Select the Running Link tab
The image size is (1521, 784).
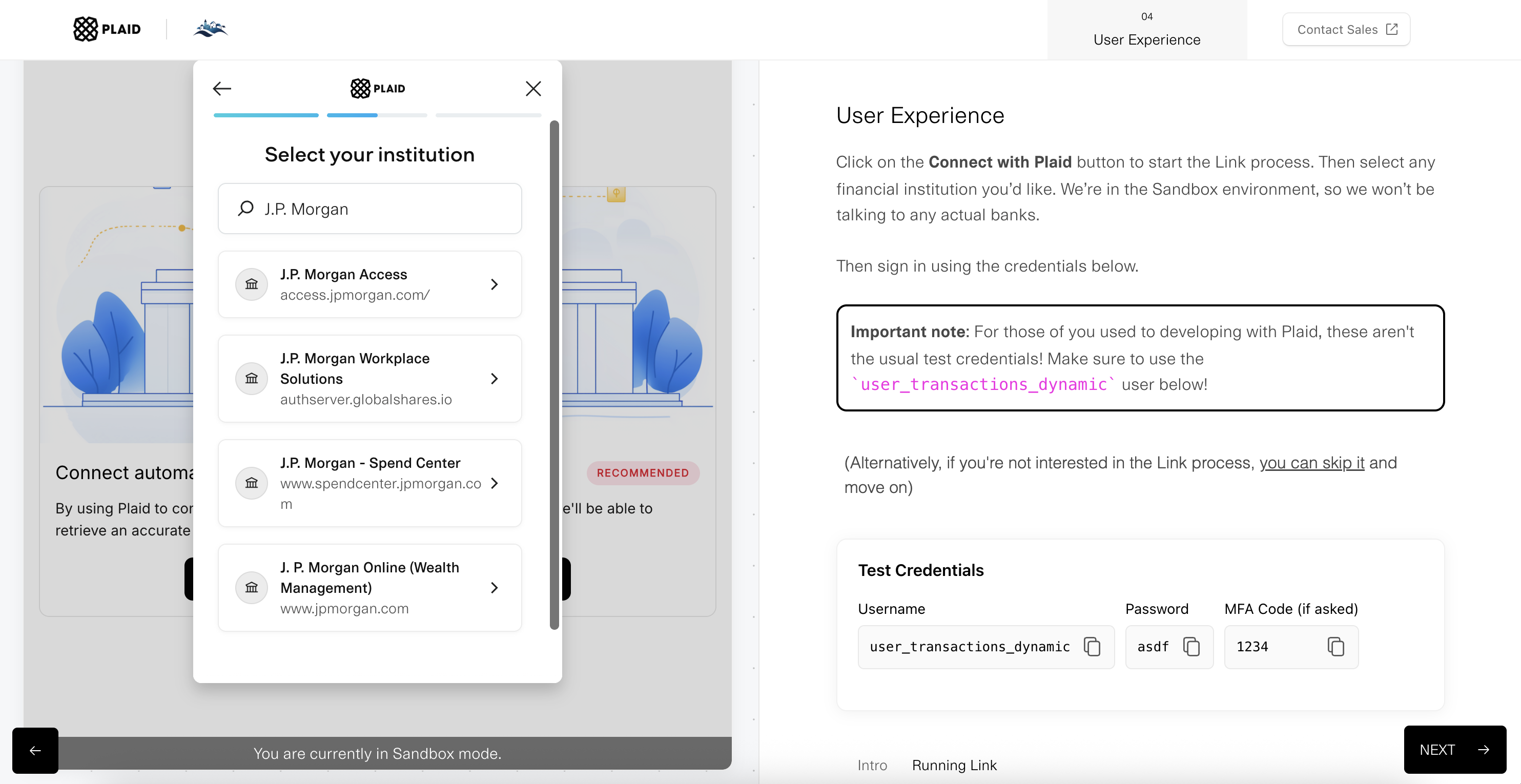point(954,765)
